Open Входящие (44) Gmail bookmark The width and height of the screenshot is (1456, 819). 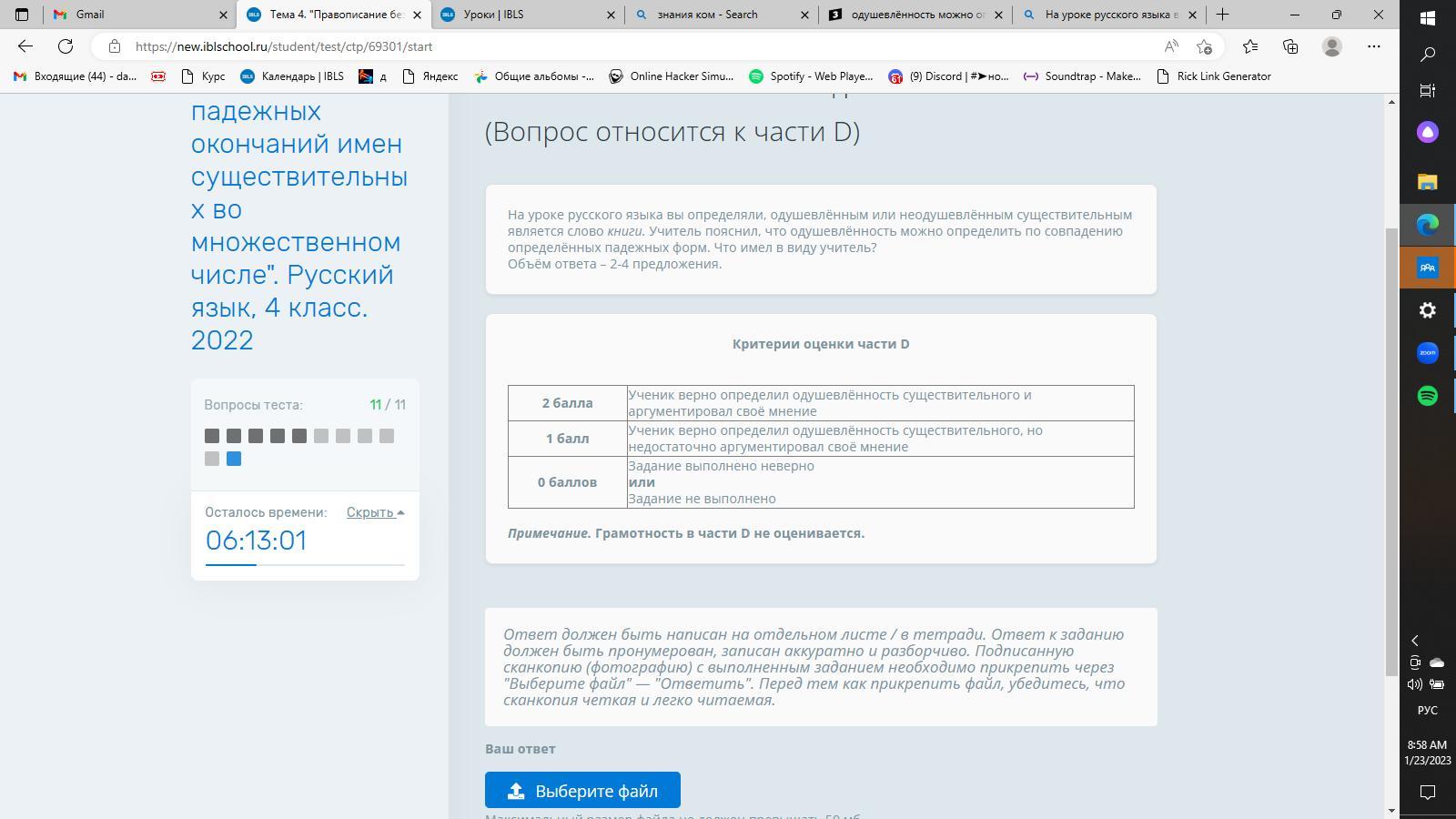tap(76, 76)
